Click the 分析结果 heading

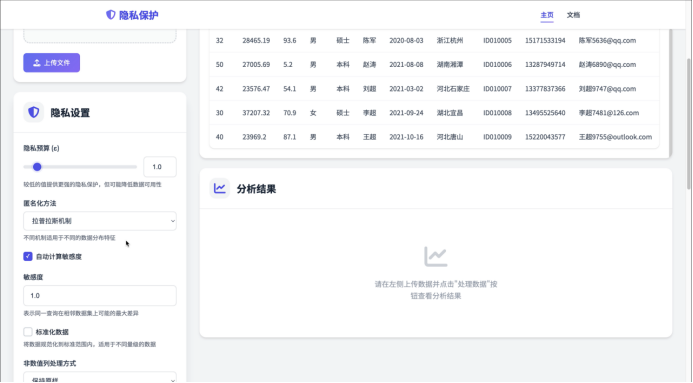pyautogui.click(x=256, y=189)
